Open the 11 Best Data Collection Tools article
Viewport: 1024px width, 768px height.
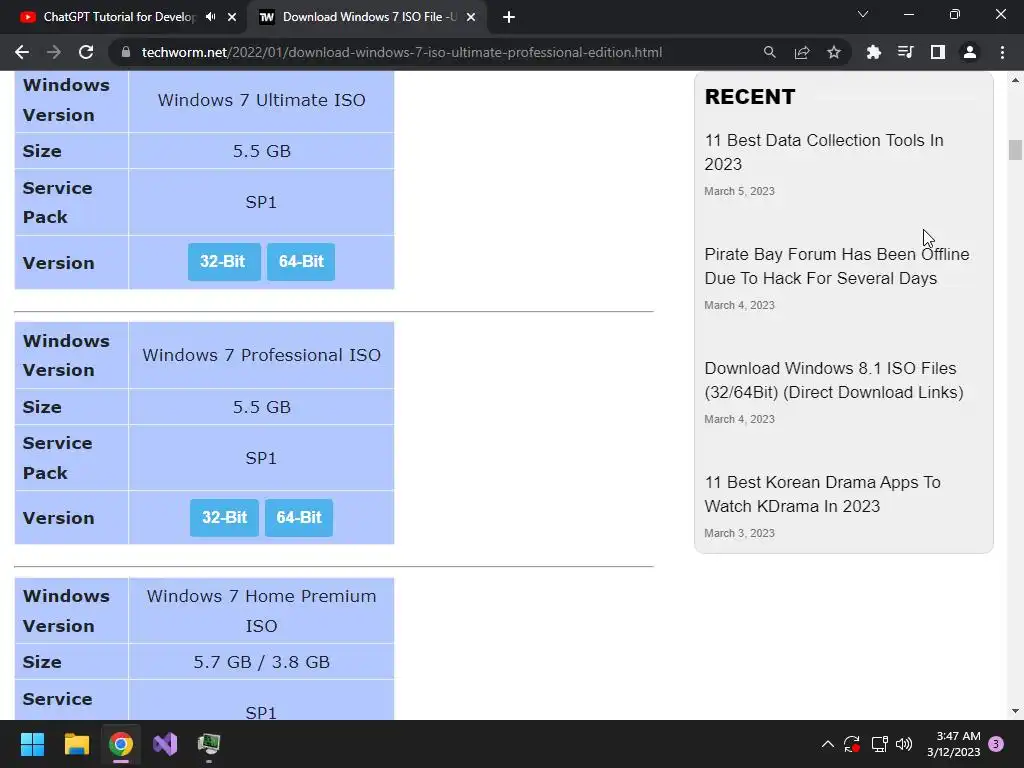click(x=824, y=152)
